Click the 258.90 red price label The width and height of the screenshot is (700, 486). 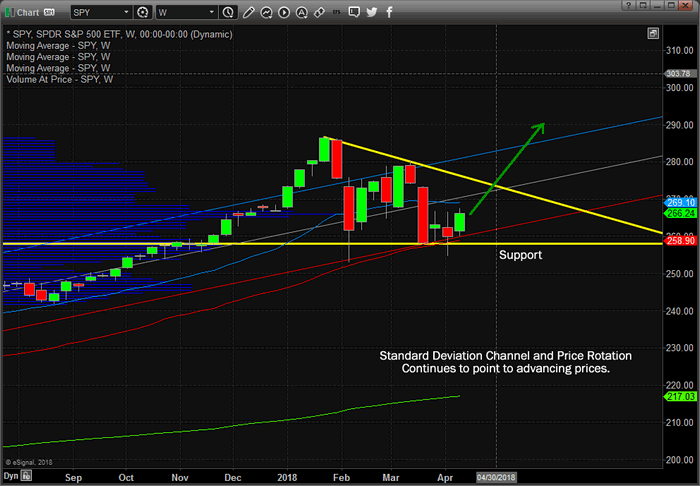[x=680, y=241]
